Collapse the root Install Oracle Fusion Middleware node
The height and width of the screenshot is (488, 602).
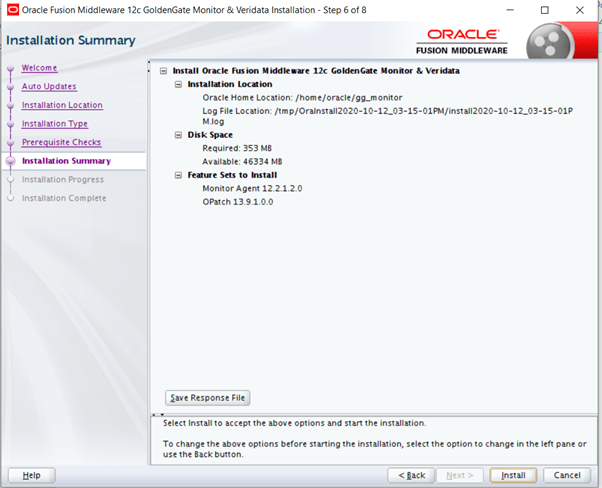click(x=163, y=71)
